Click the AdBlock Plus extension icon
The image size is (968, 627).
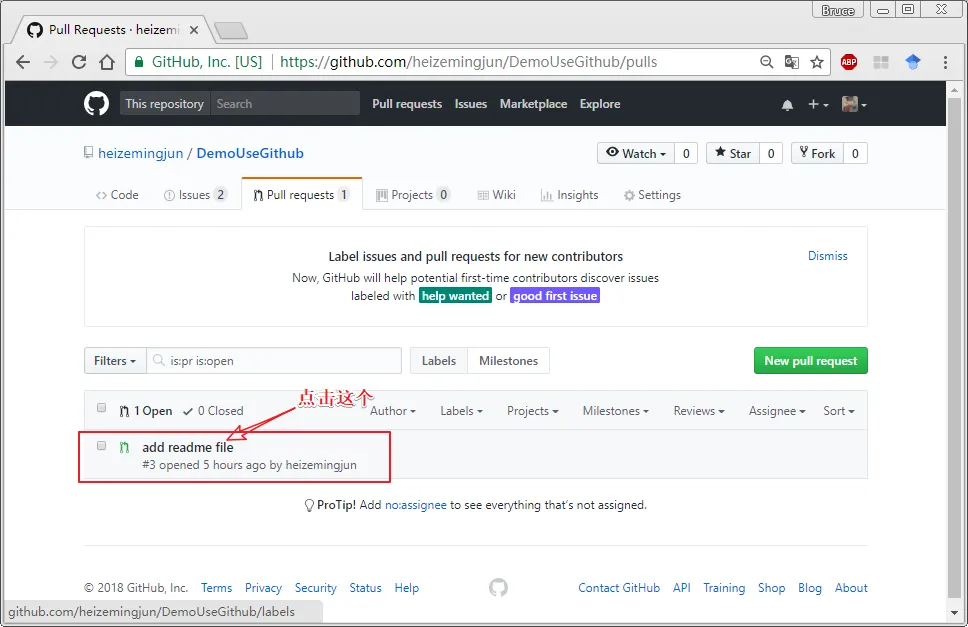(x=849, y=62)
